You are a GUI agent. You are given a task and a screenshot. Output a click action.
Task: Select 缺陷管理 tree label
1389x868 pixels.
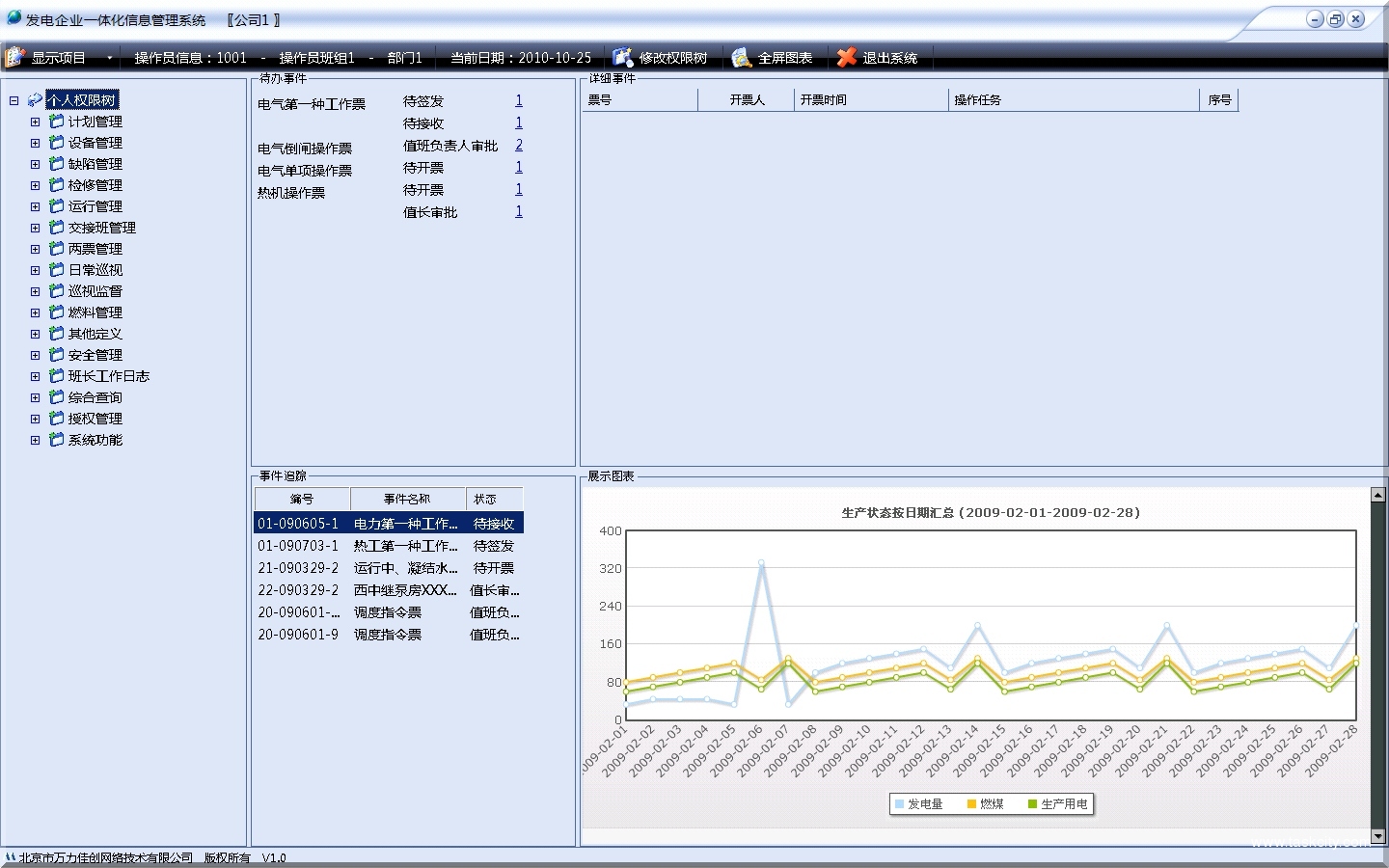click(95, 164)
